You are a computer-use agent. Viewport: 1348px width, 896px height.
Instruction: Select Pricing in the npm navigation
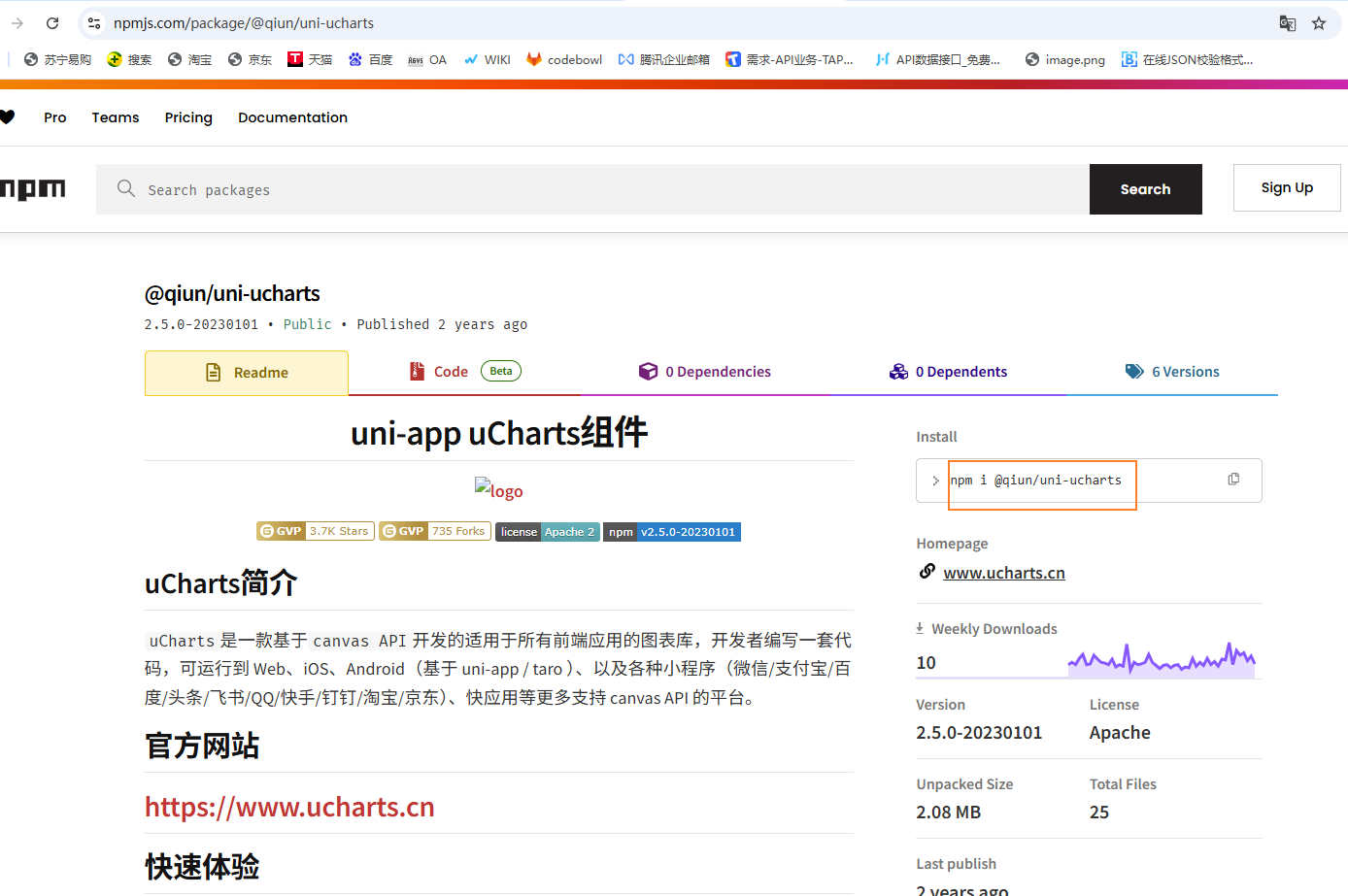[x=187, y=117]
